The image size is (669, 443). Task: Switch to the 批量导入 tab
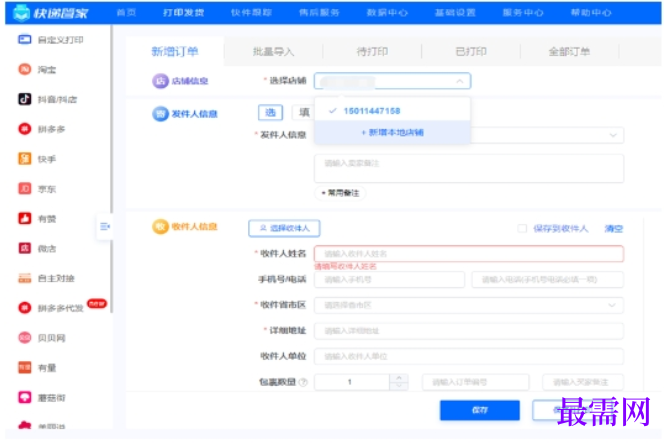(273, 52)
